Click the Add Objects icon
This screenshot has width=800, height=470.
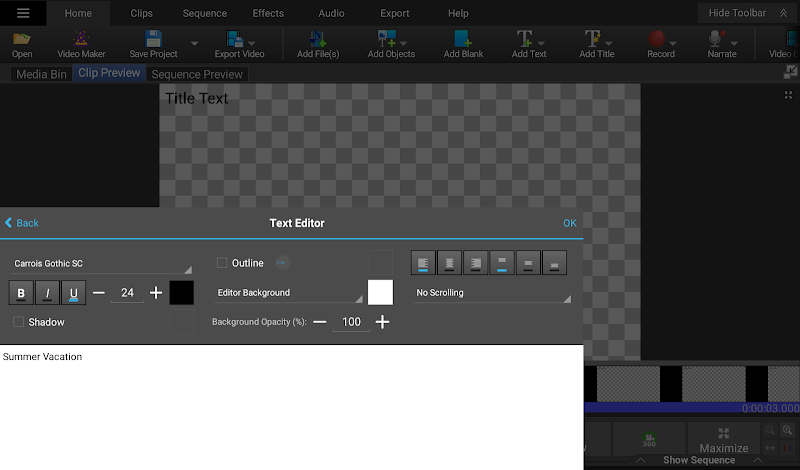click(386, 39)
